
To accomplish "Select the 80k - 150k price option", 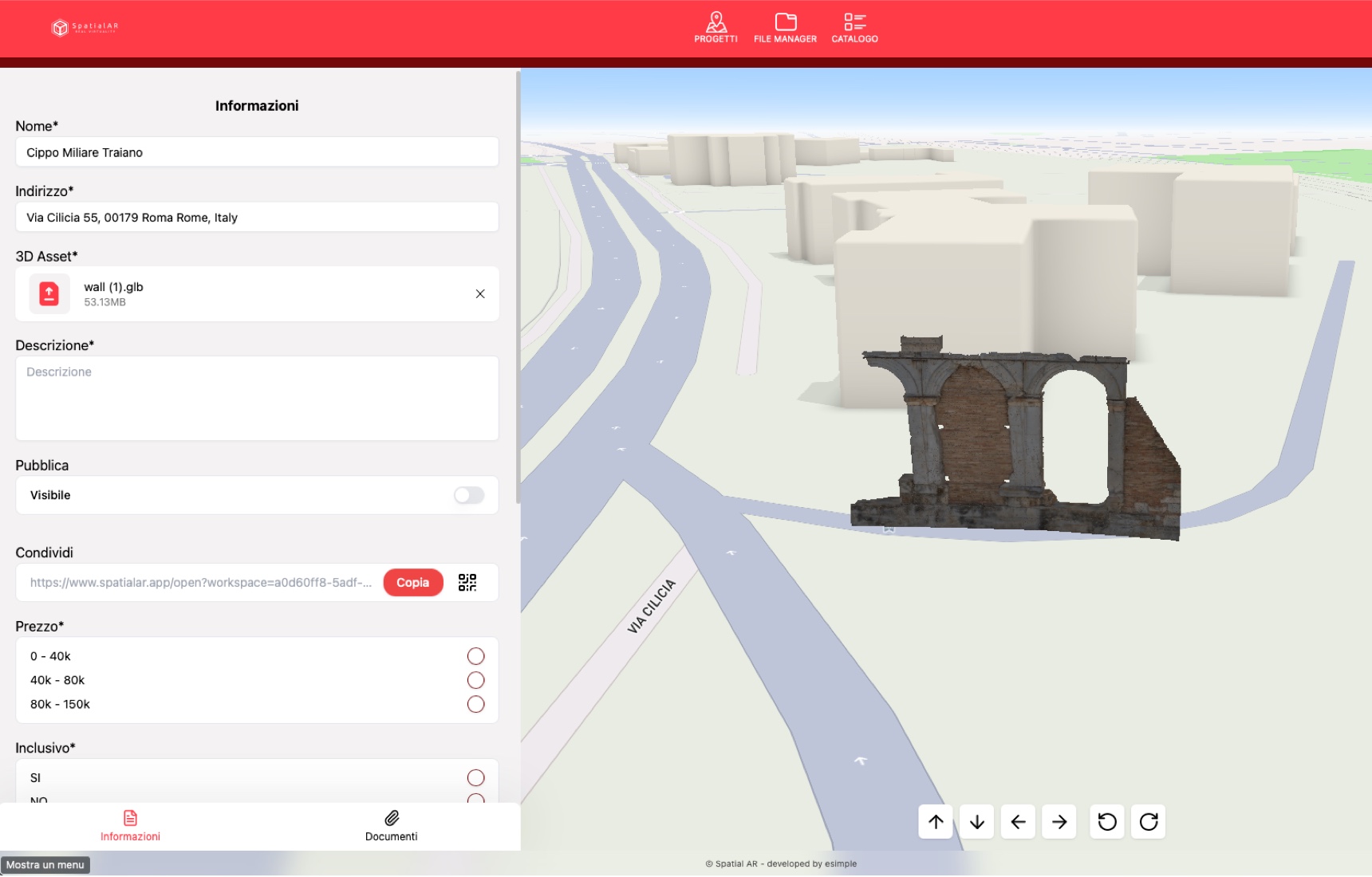I will pos(475,704).
